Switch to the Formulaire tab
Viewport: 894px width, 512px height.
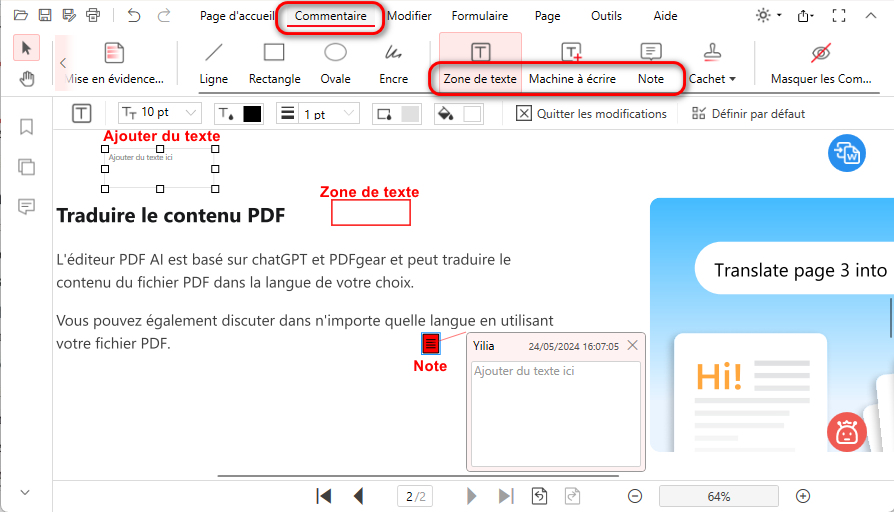[479, 16]
